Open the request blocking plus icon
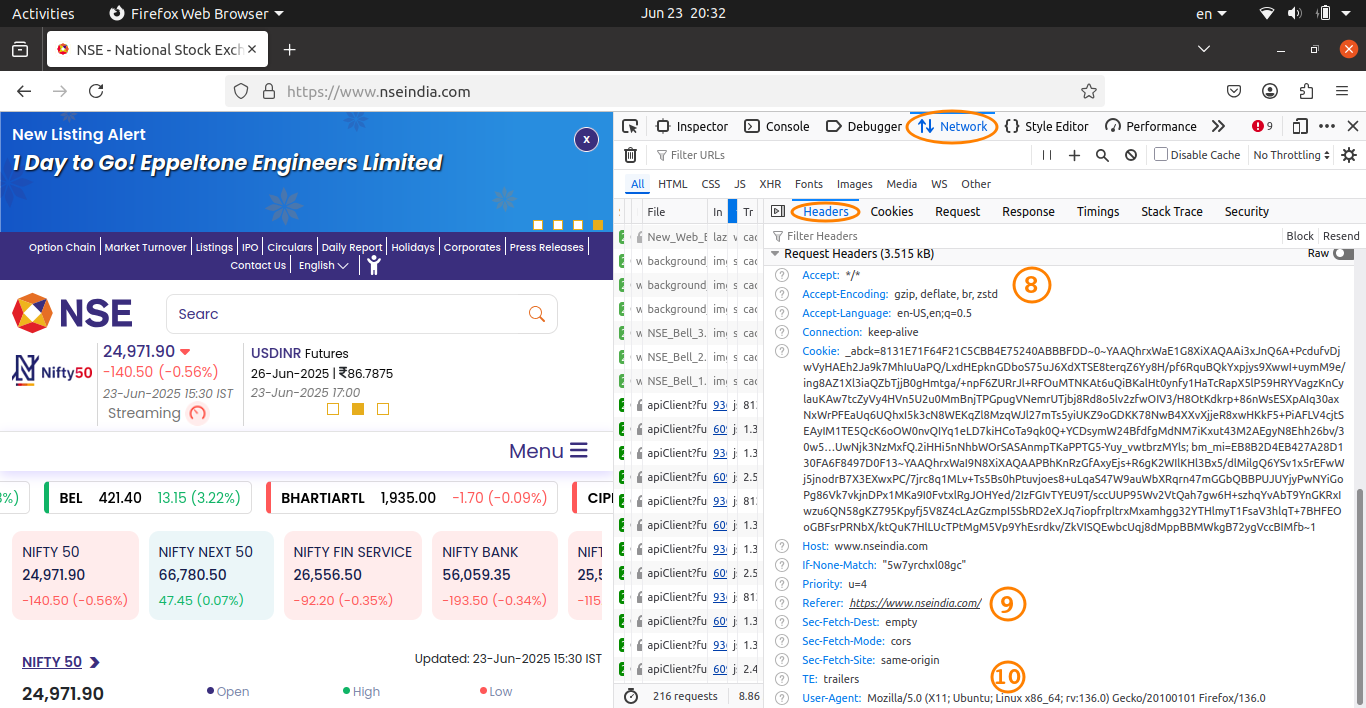Screen dimensions: 1366x708 [1074, 155]
